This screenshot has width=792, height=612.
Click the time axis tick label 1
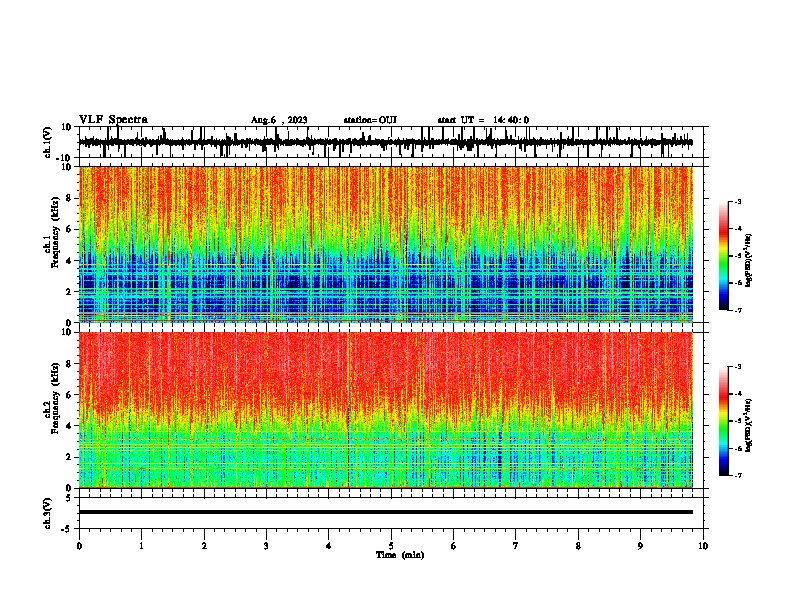click(141, 546)
